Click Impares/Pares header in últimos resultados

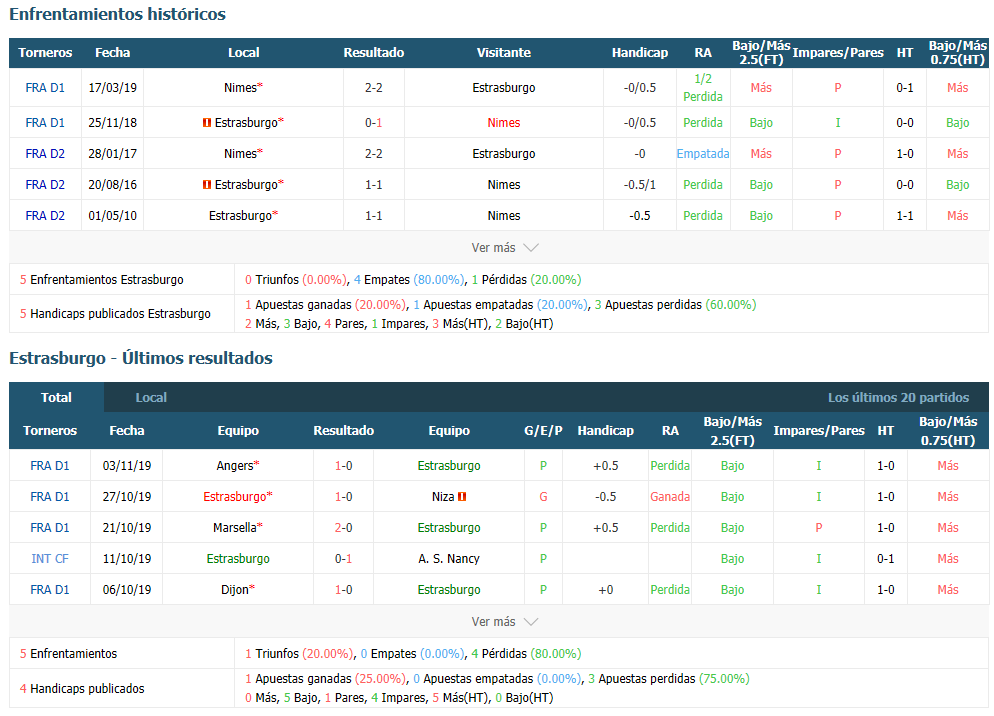[819, 431]
